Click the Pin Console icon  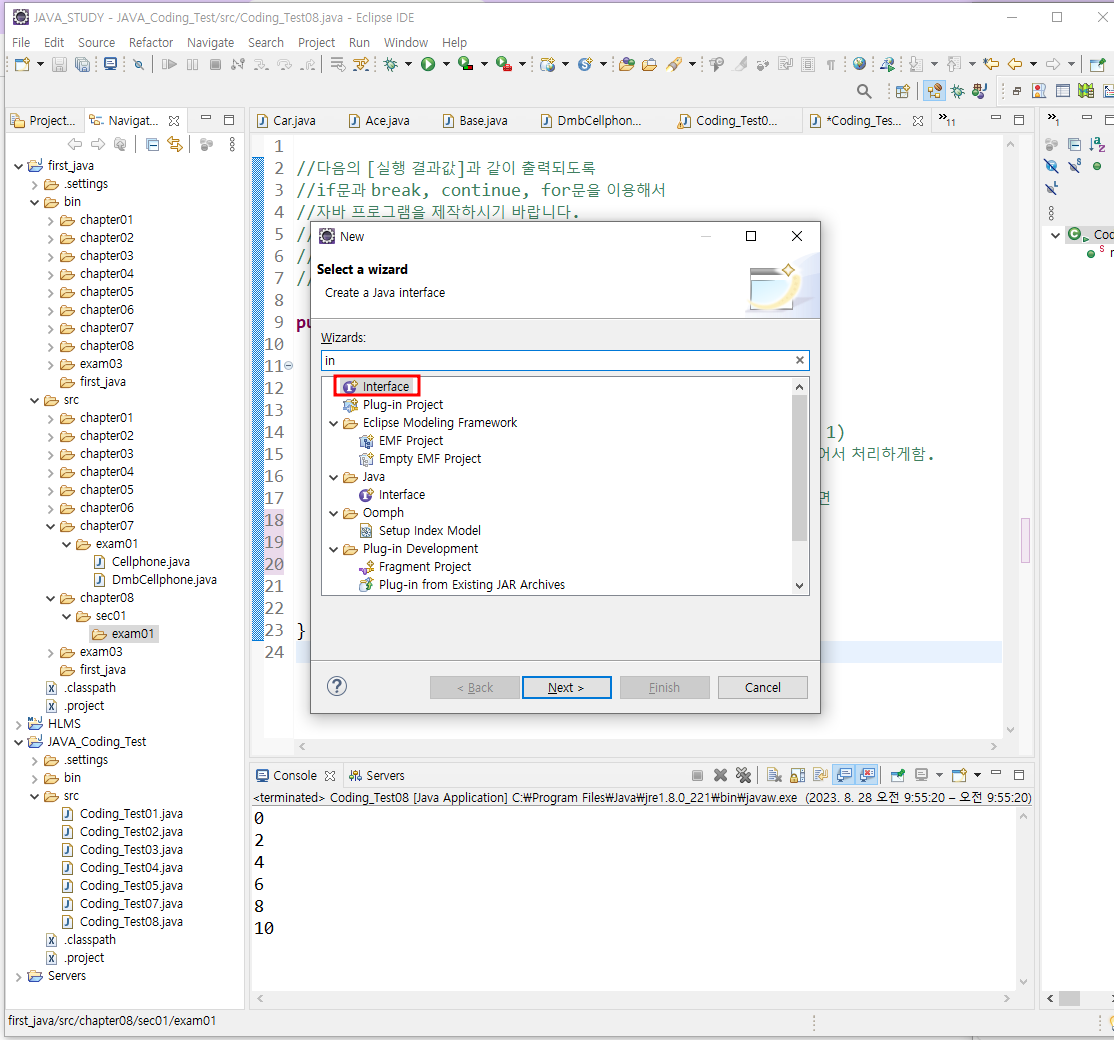(898, 775)
